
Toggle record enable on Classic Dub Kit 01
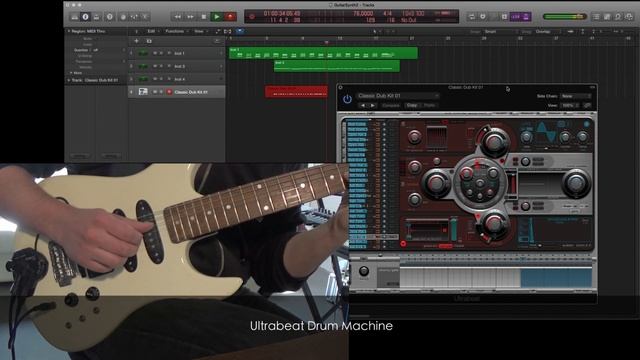click(169, 92)
